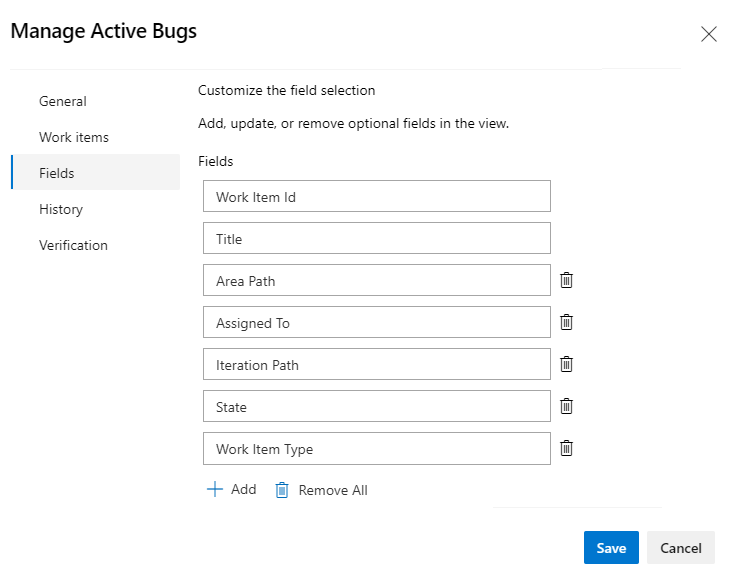Cancel the dialog changes
The height and width of the screenshot is (574, 736).
coord(681,547)
